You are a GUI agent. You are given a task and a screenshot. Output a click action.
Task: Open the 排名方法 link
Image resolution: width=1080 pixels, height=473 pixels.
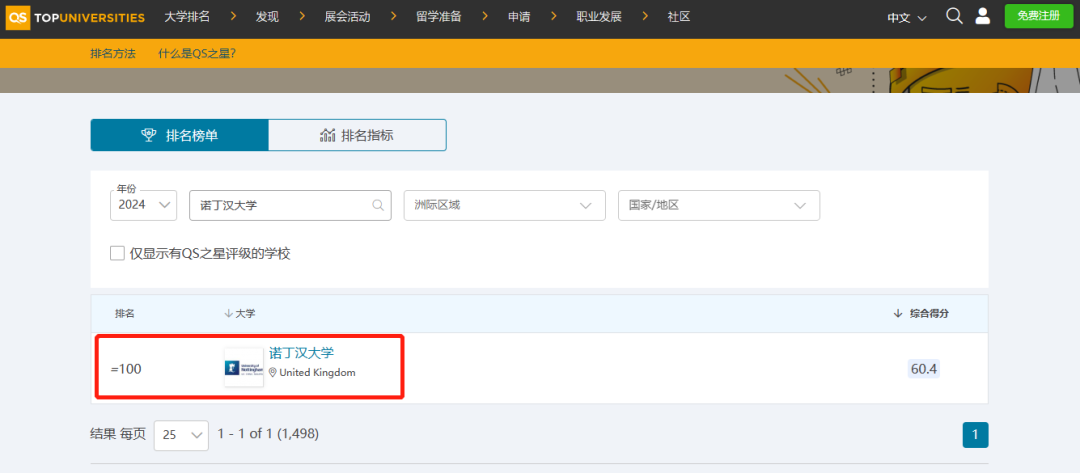(x=113, y=53)
